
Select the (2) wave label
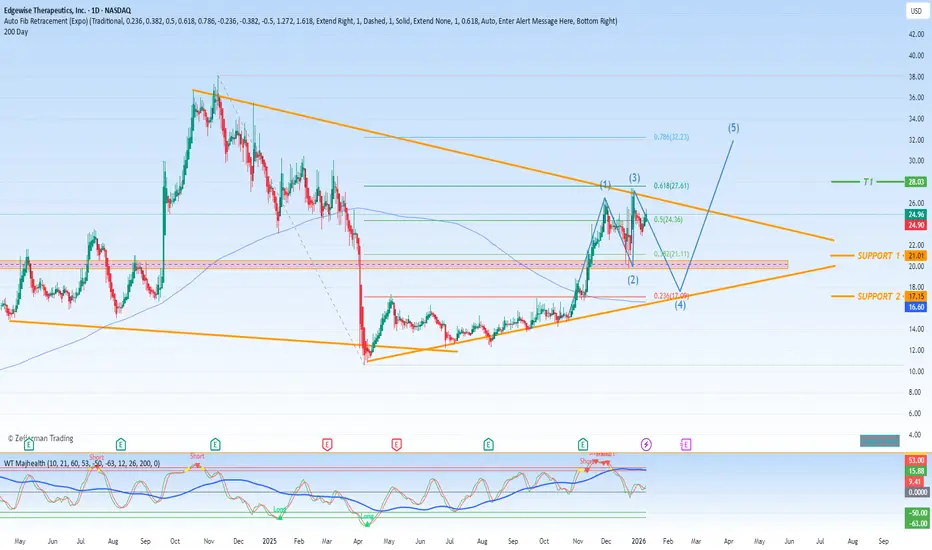point(632,279)
